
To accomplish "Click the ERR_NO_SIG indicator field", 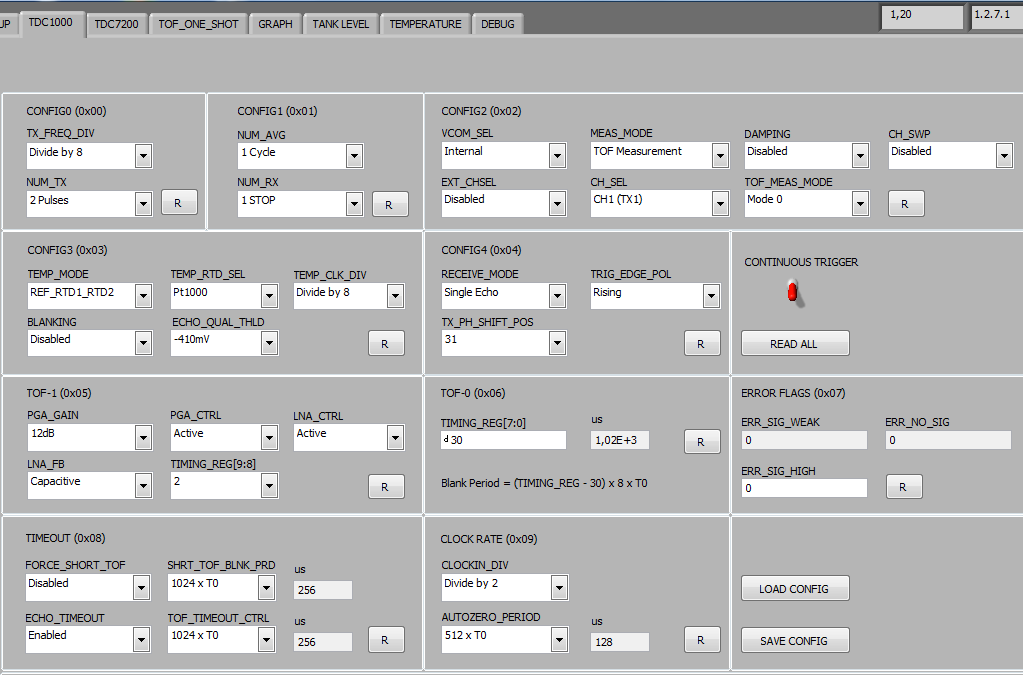I will (x=948, y=440).
